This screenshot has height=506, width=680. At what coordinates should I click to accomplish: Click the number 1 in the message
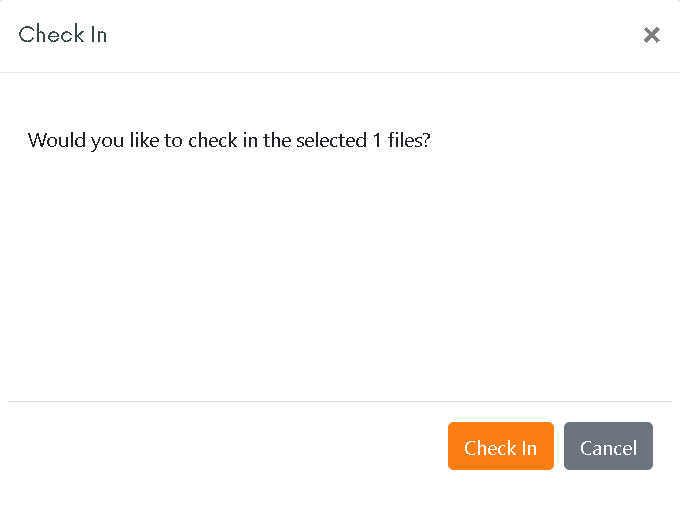point(377,140)
